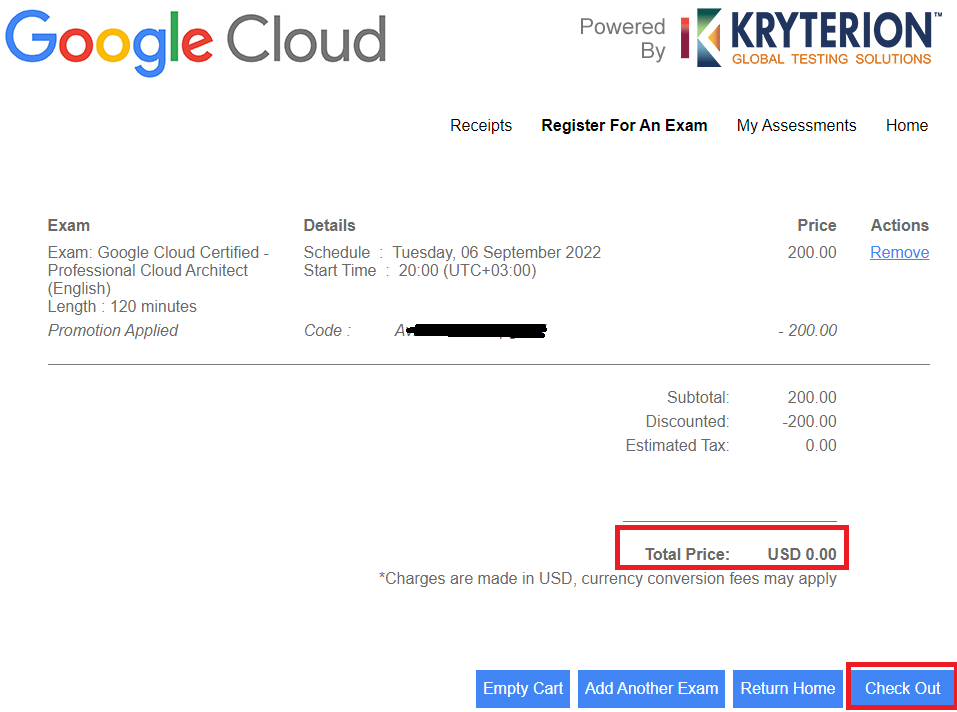Click the promotion discount - 200.00 value
The width and height of the screenshot is (957, 712).
coord(807,330)
